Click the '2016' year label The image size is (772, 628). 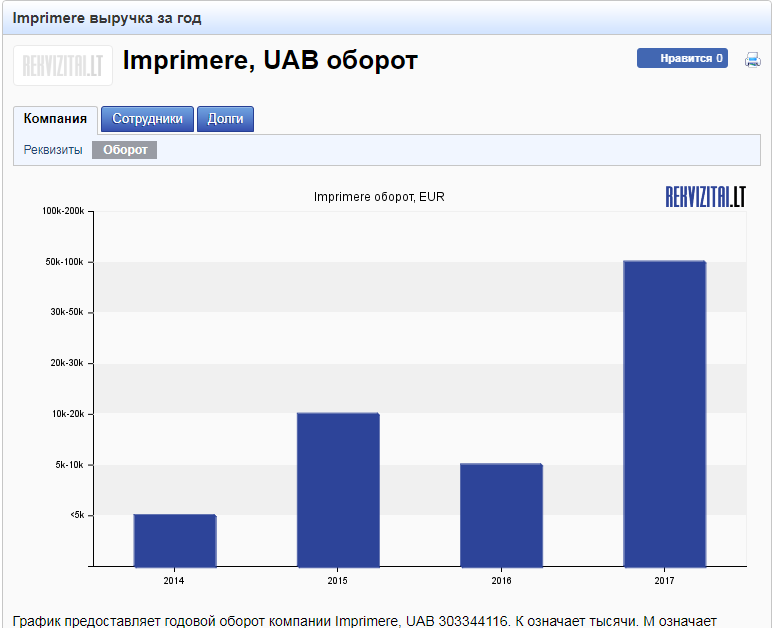click(501, 581)
